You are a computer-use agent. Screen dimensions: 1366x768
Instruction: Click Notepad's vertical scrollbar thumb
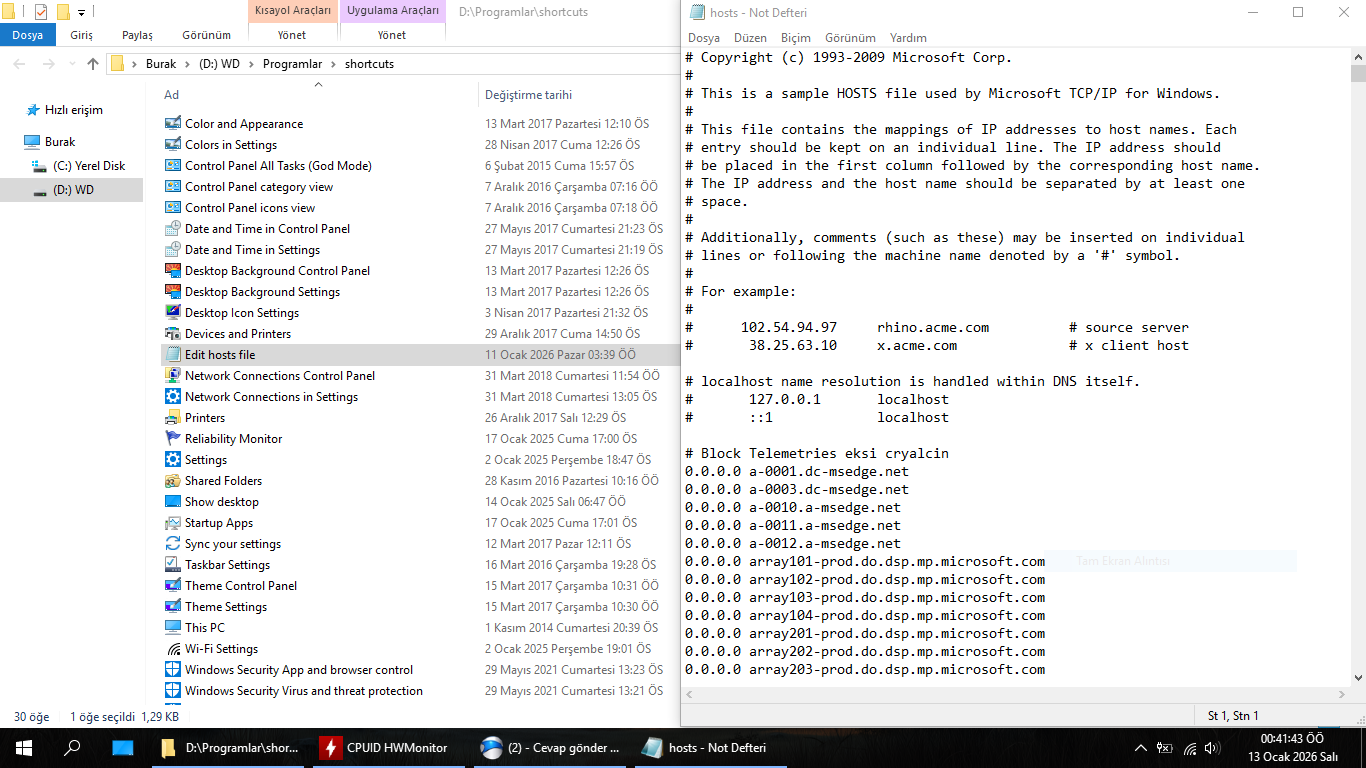(x=1357, y=73)
